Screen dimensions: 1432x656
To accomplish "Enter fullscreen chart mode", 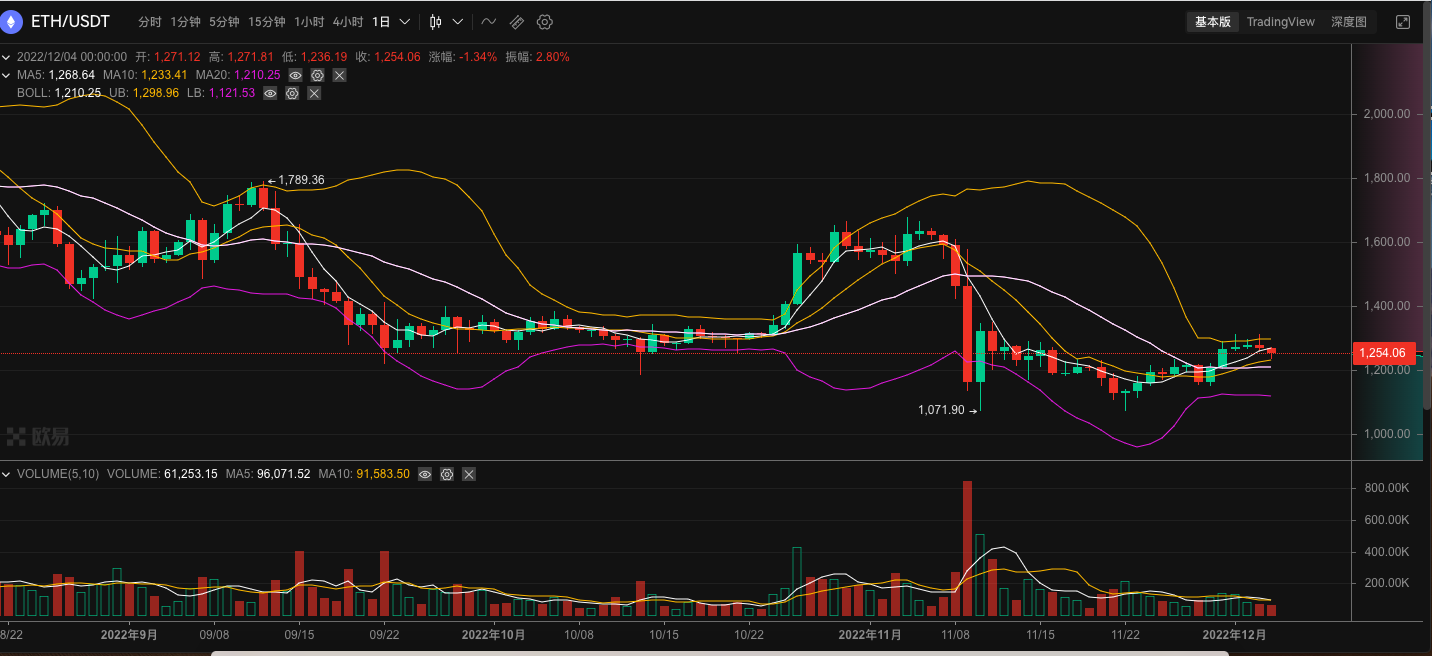I will [1402, 22].
